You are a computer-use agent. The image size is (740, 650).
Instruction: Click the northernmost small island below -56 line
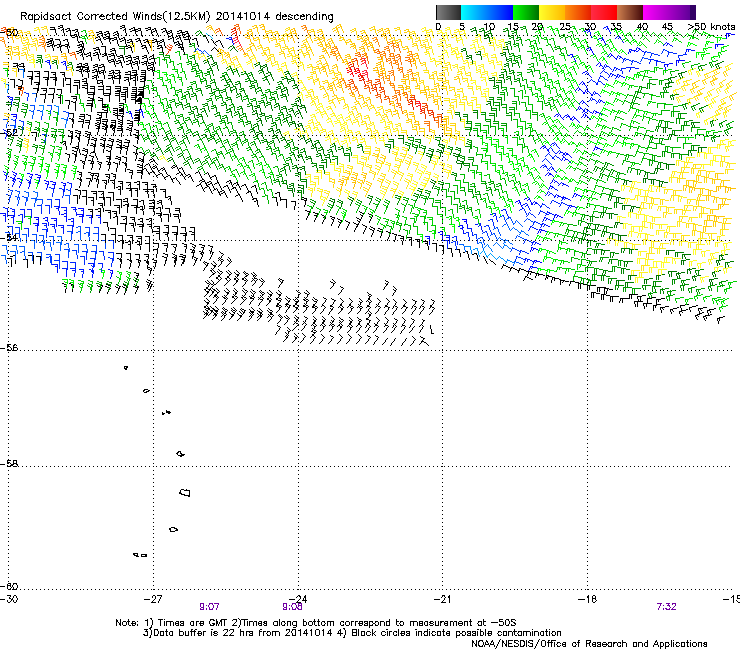(x=126, y=368)
